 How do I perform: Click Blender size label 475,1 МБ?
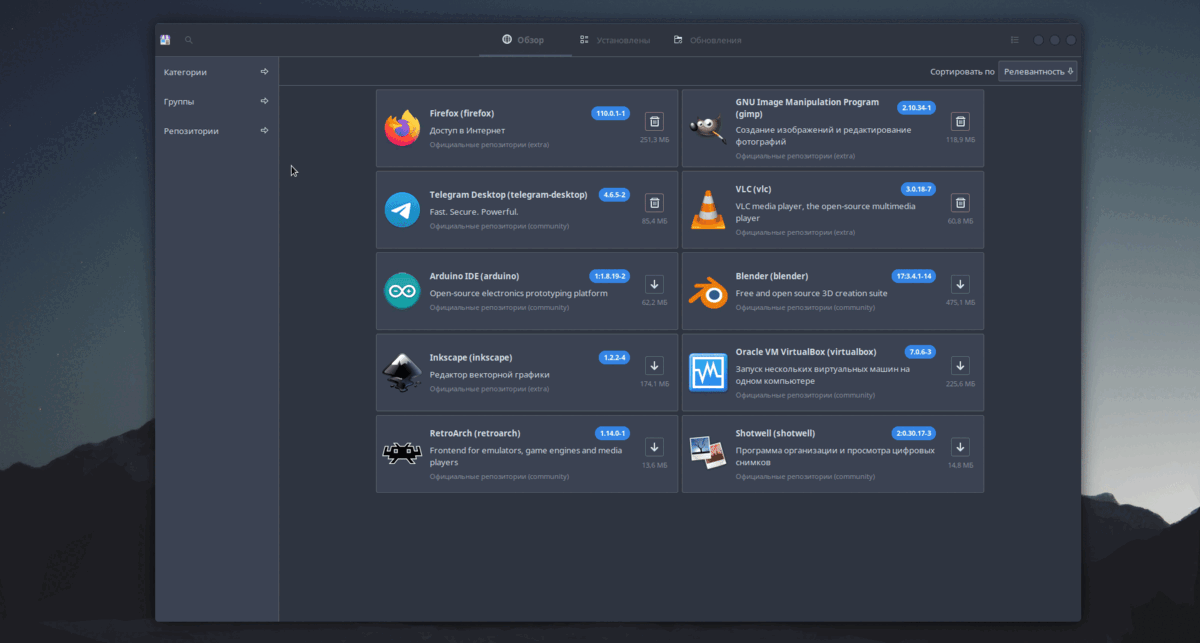point(960,303)
